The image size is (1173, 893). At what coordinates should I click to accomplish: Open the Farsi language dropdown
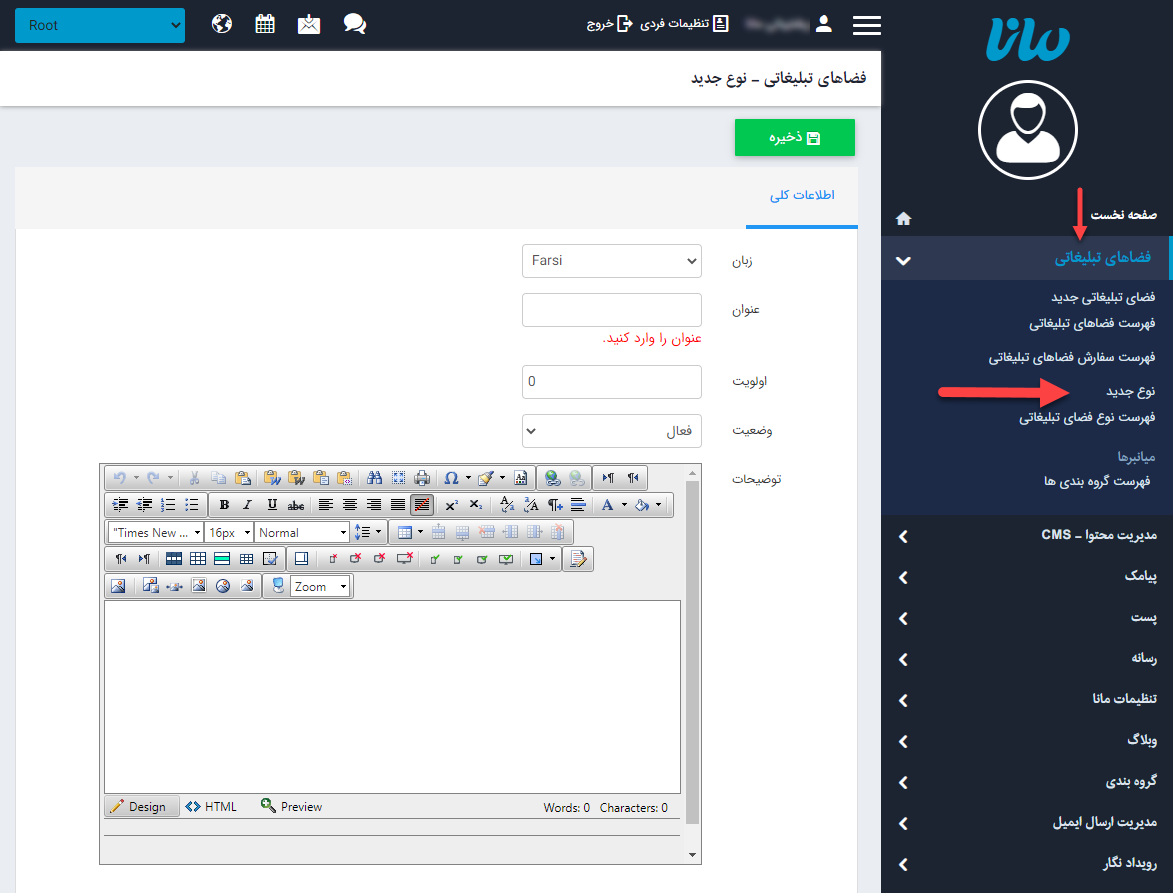tap(611, 261)
